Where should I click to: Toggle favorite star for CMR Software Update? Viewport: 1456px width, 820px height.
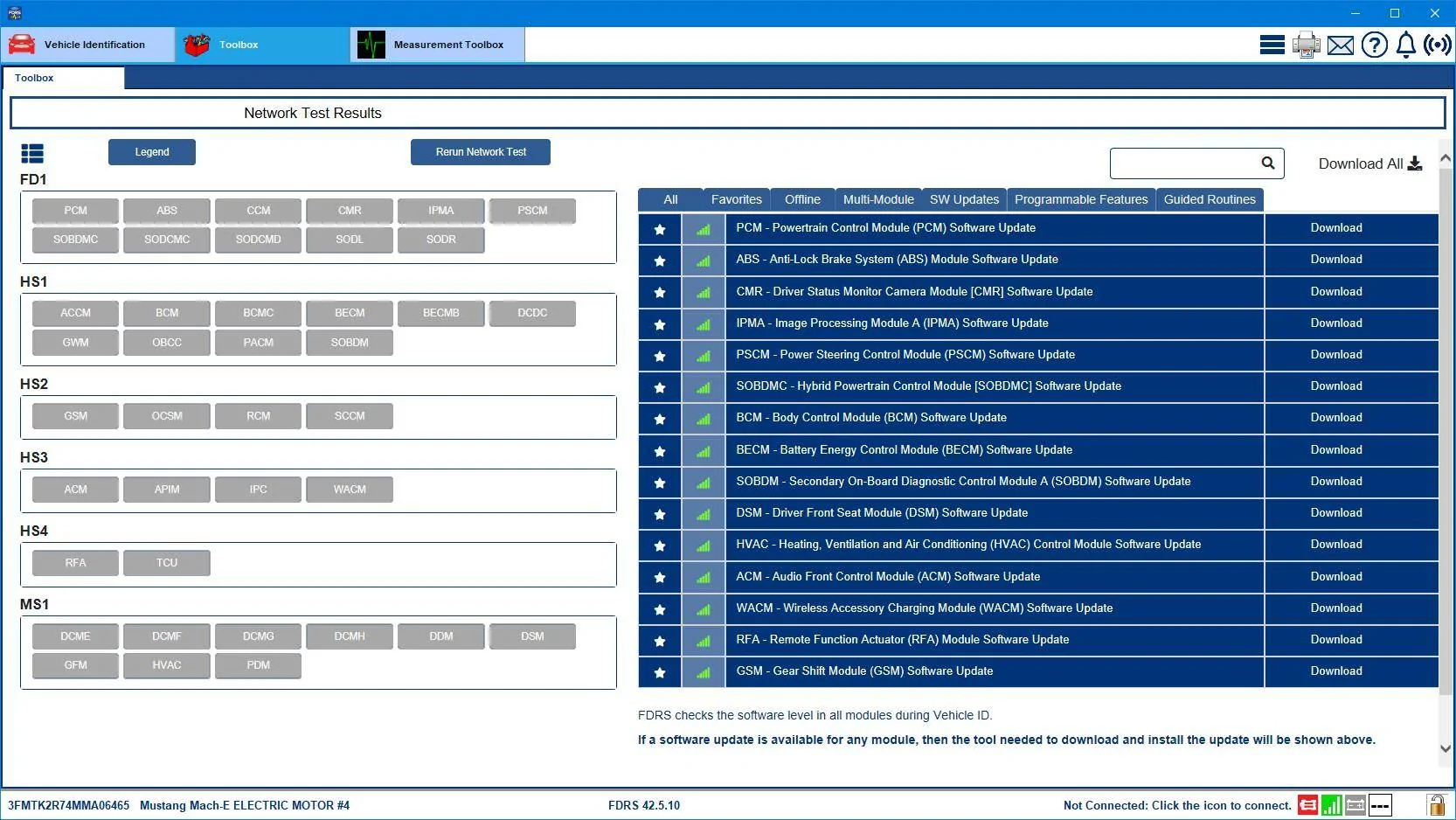tap(660, 293)
